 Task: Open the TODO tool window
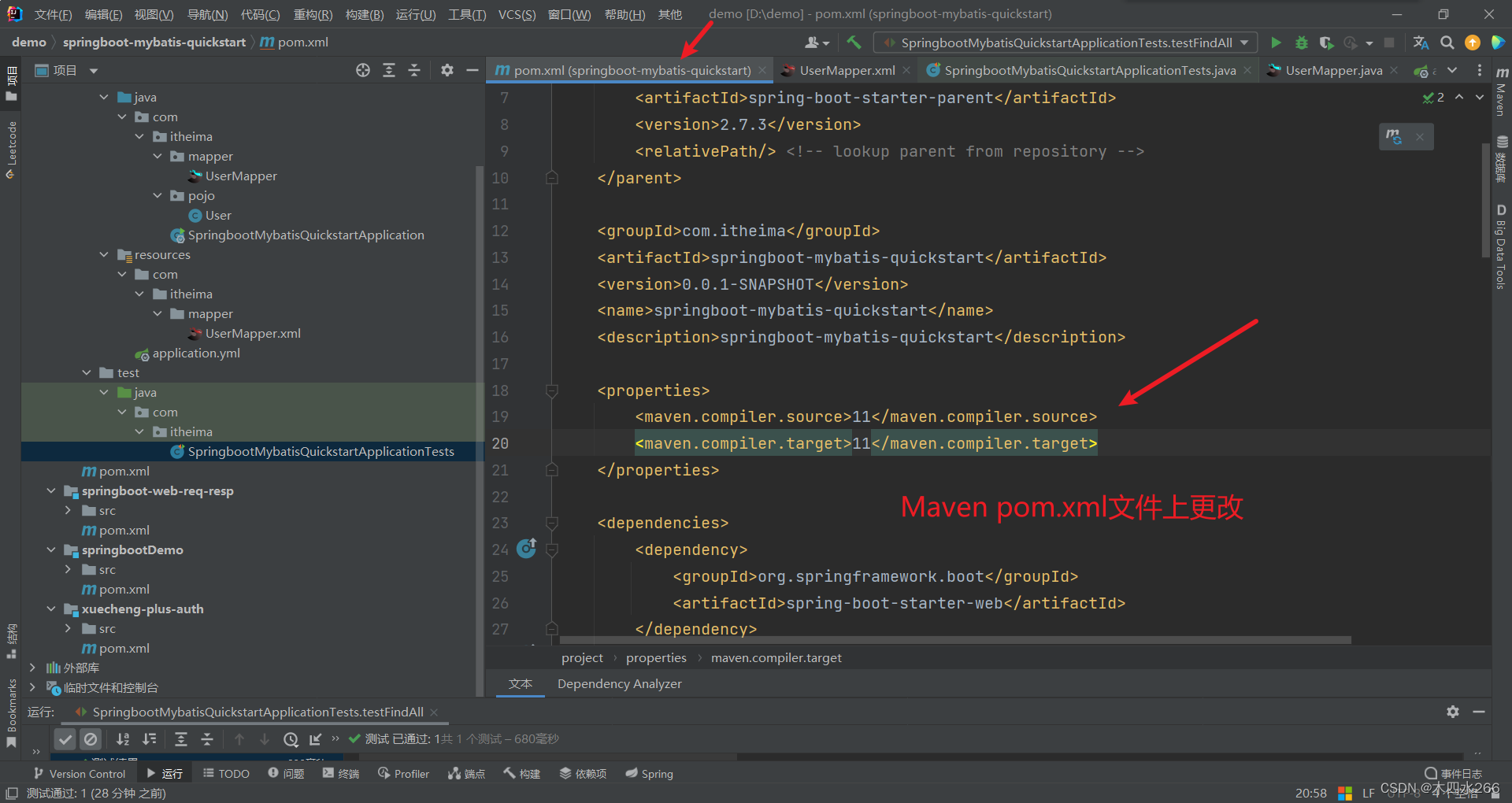point(226,774)
